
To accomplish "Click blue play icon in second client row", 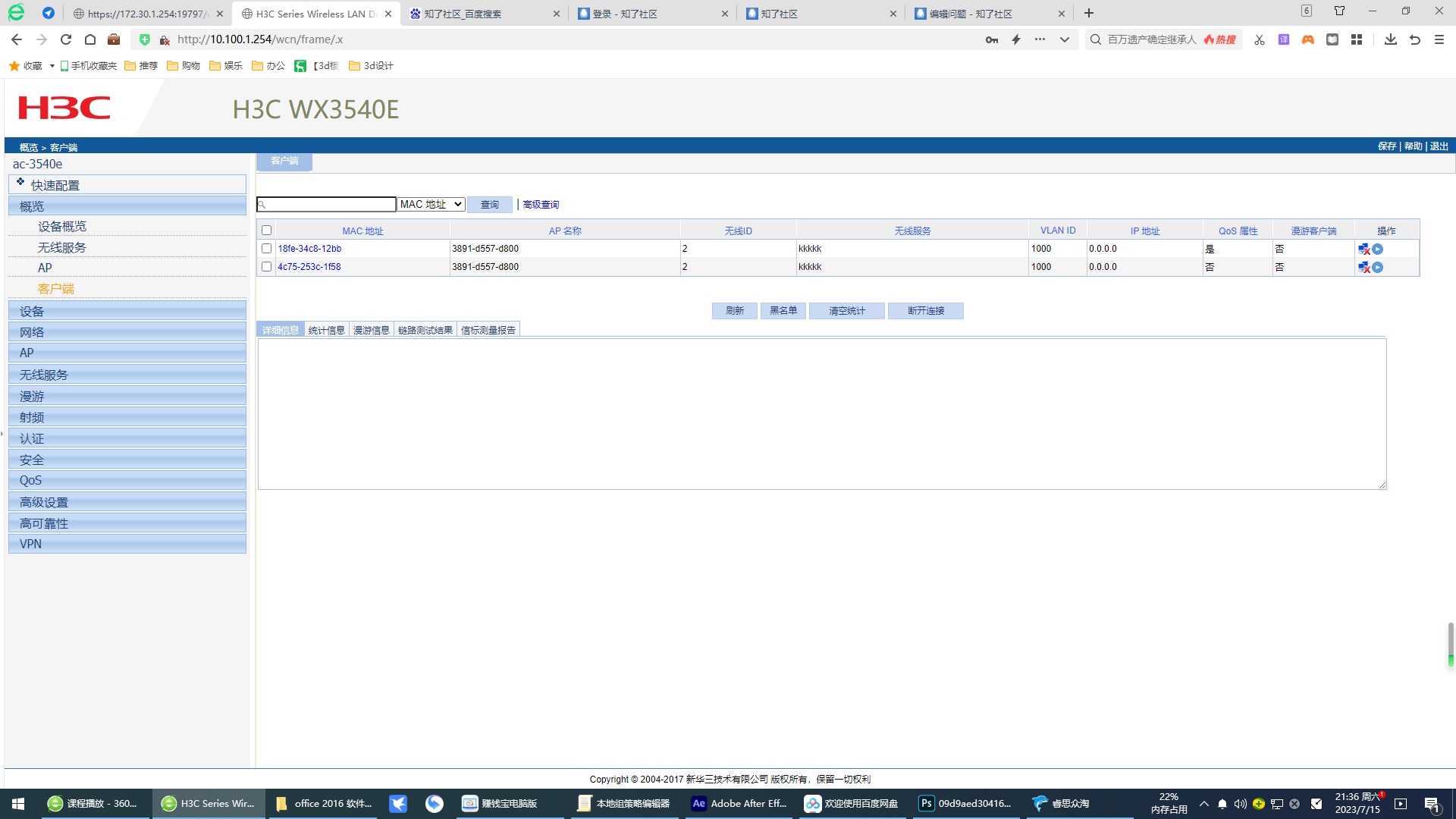I will (1378, 267).
